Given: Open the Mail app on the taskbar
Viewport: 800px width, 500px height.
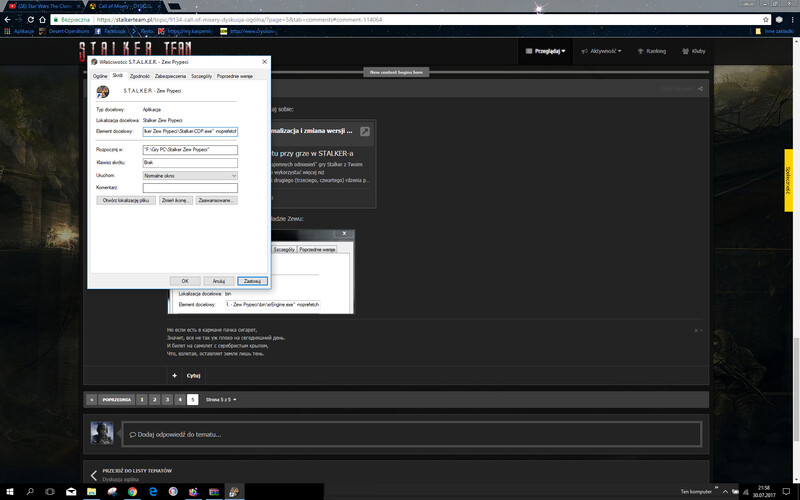Looking at the screenshot, I should point(71,492).
